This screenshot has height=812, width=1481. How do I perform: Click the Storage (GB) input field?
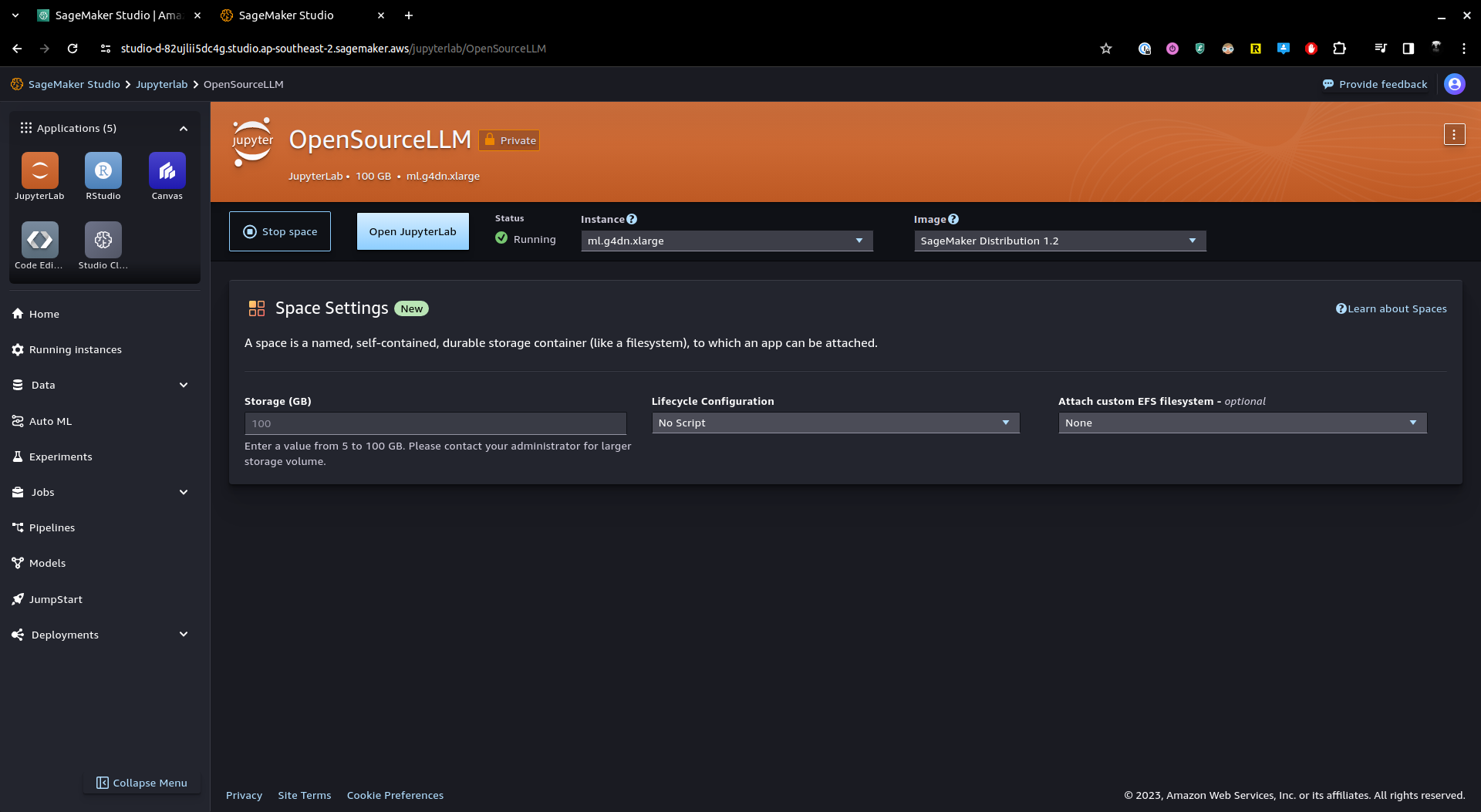(x=435, y=424)
